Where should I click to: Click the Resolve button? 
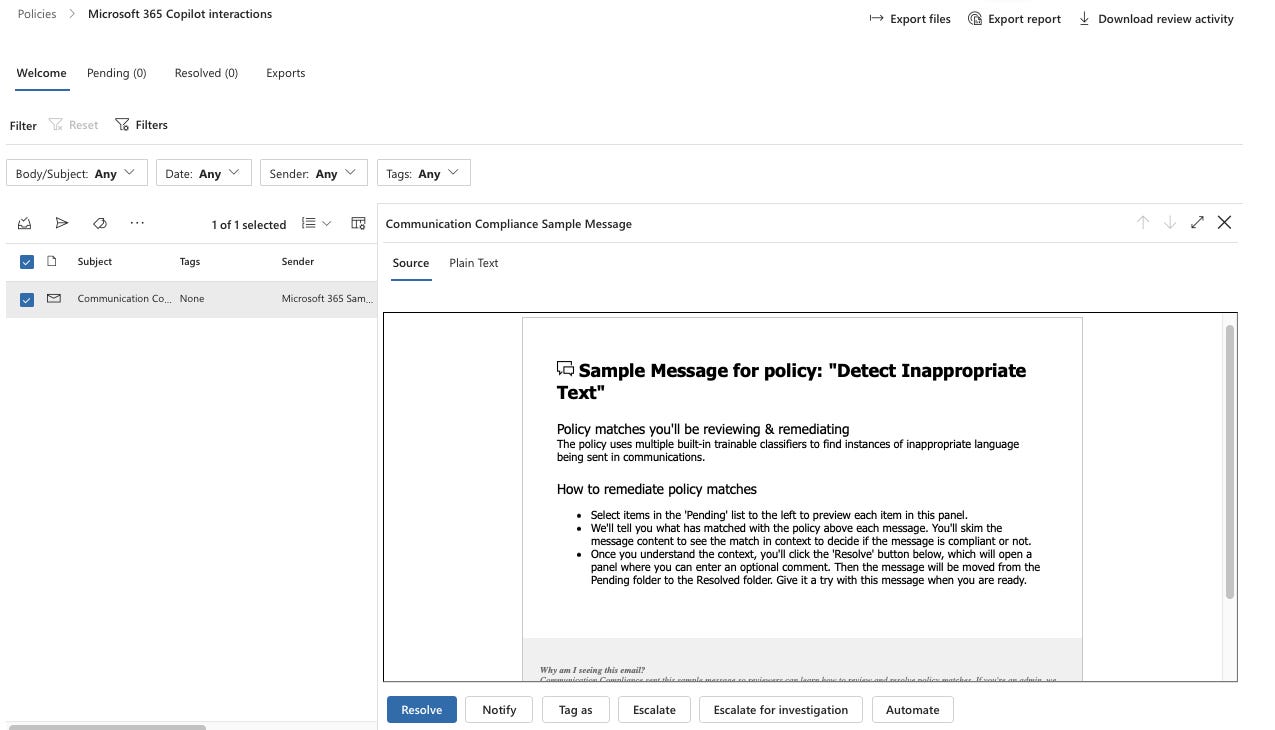[x=422, y=710]
